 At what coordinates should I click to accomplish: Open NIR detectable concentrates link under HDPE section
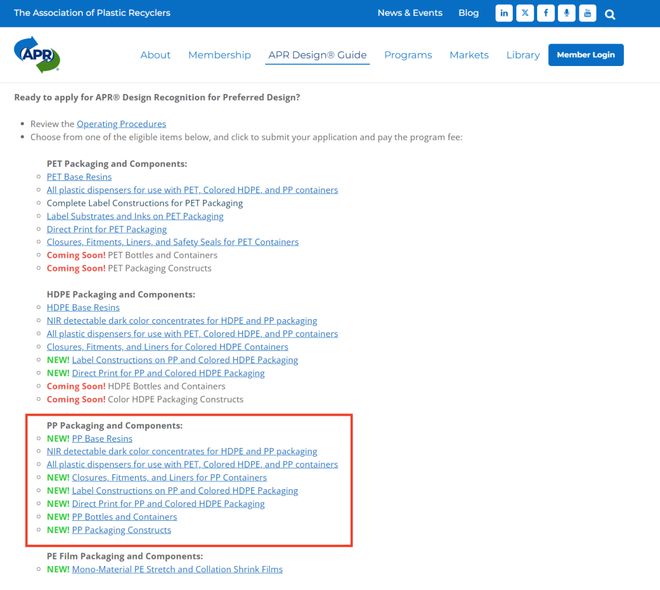click(182, 321)
